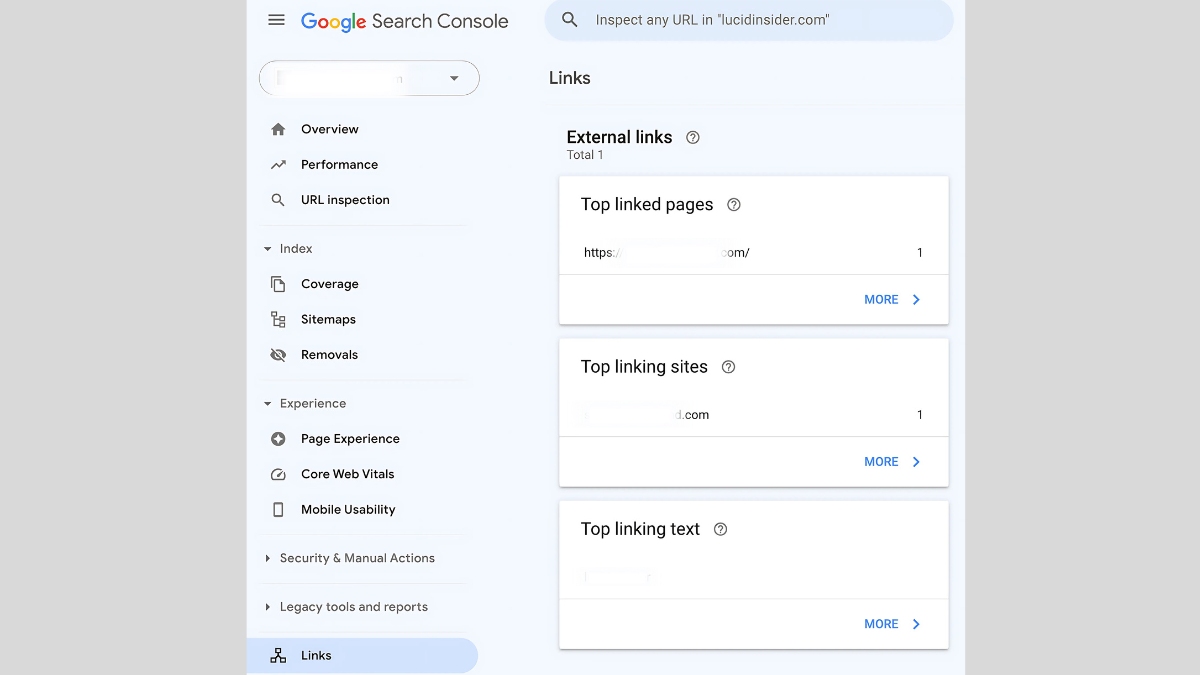The width and height of the screenshot is (1200, 675).
Task: Open the hamburger main menu
Action: [277, 20]
